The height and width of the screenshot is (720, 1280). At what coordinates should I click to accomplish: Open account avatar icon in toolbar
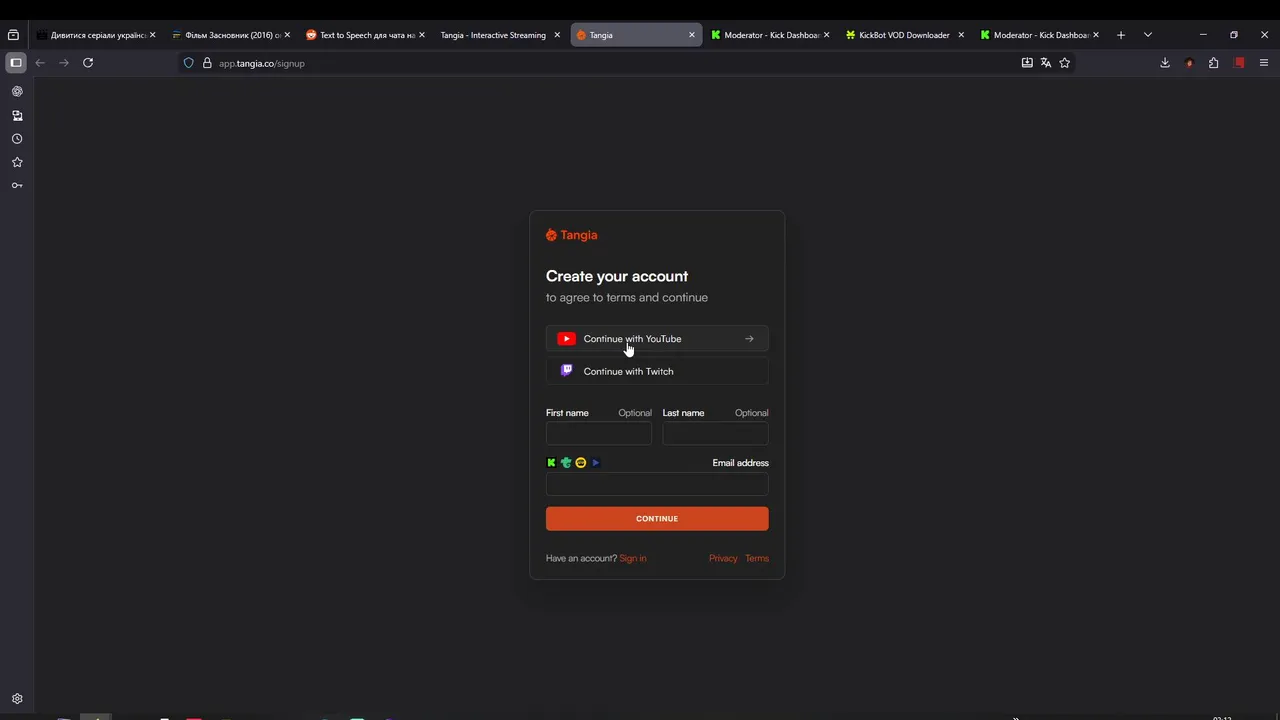[x=1189, y=62]
